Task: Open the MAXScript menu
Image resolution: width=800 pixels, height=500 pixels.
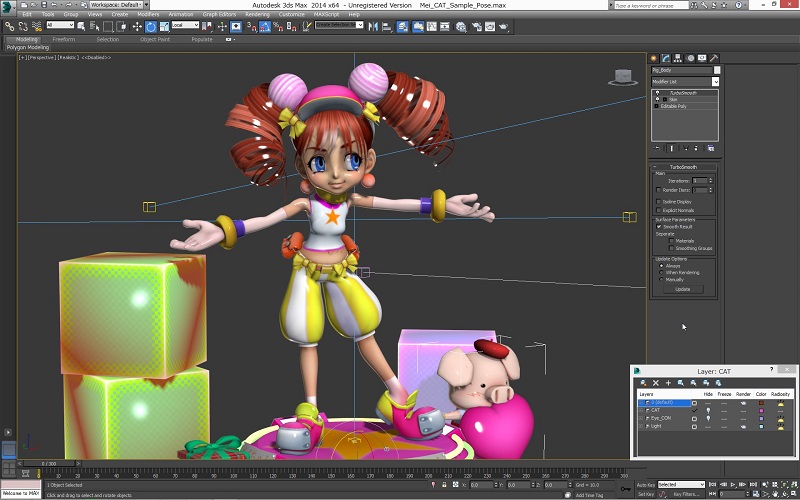Action: click(327, 14)
